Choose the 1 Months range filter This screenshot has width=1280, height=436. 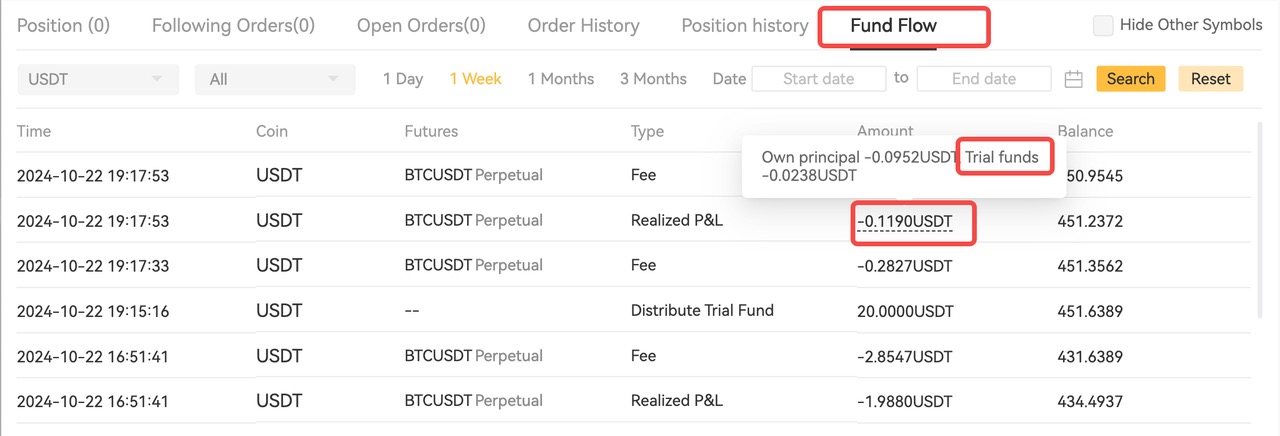(x=561, y=79)
